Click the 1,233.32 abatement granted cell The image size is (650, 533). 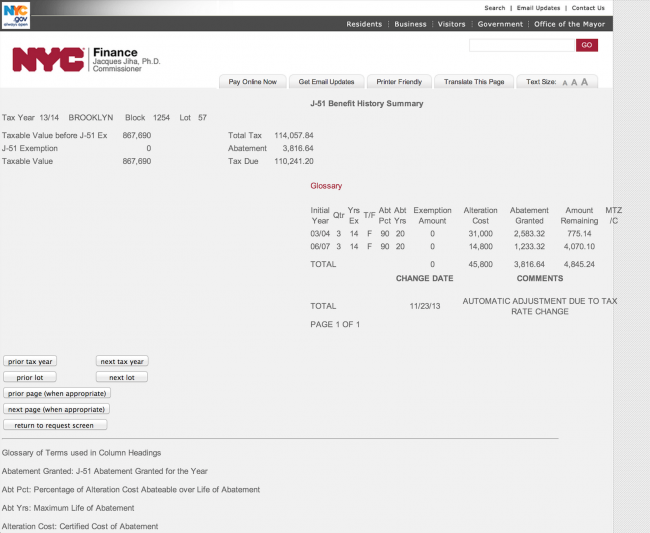[x=529, y=246]
